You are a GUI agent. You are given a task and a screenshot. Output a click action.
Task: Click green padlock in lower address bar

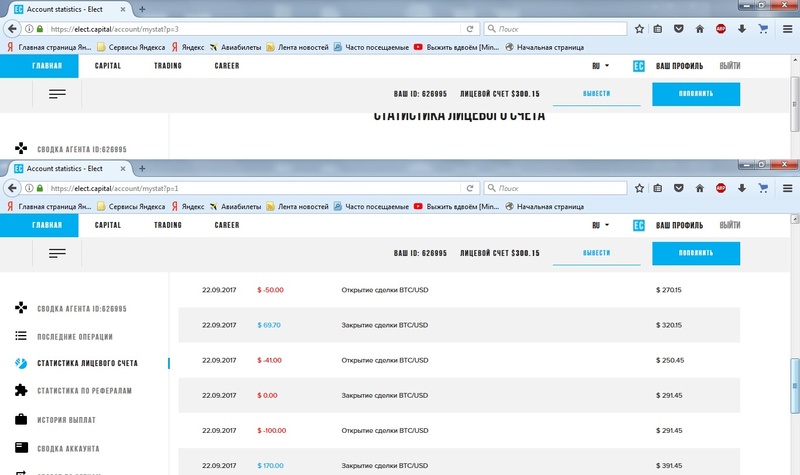point(40,188)
